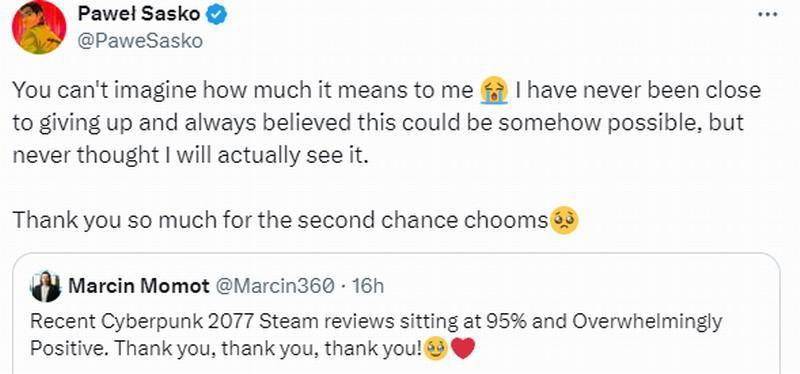Click the Marcin Momot name
Image resolution: width=800 pixels, height=374 pixels.
138,286
